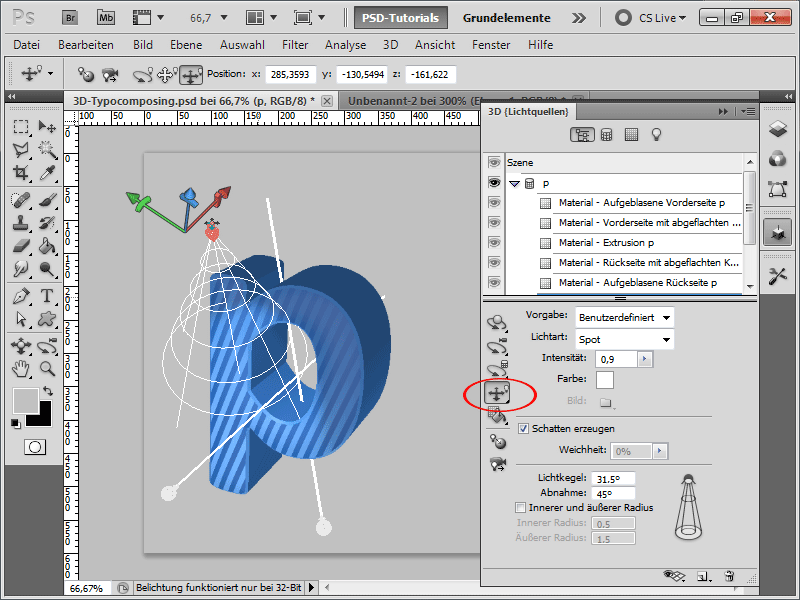Open the Vorgabe dropdown
Image resolution: width=800 pixels, height=600 pixels.
pyautogui.click(x=624, y=317)
